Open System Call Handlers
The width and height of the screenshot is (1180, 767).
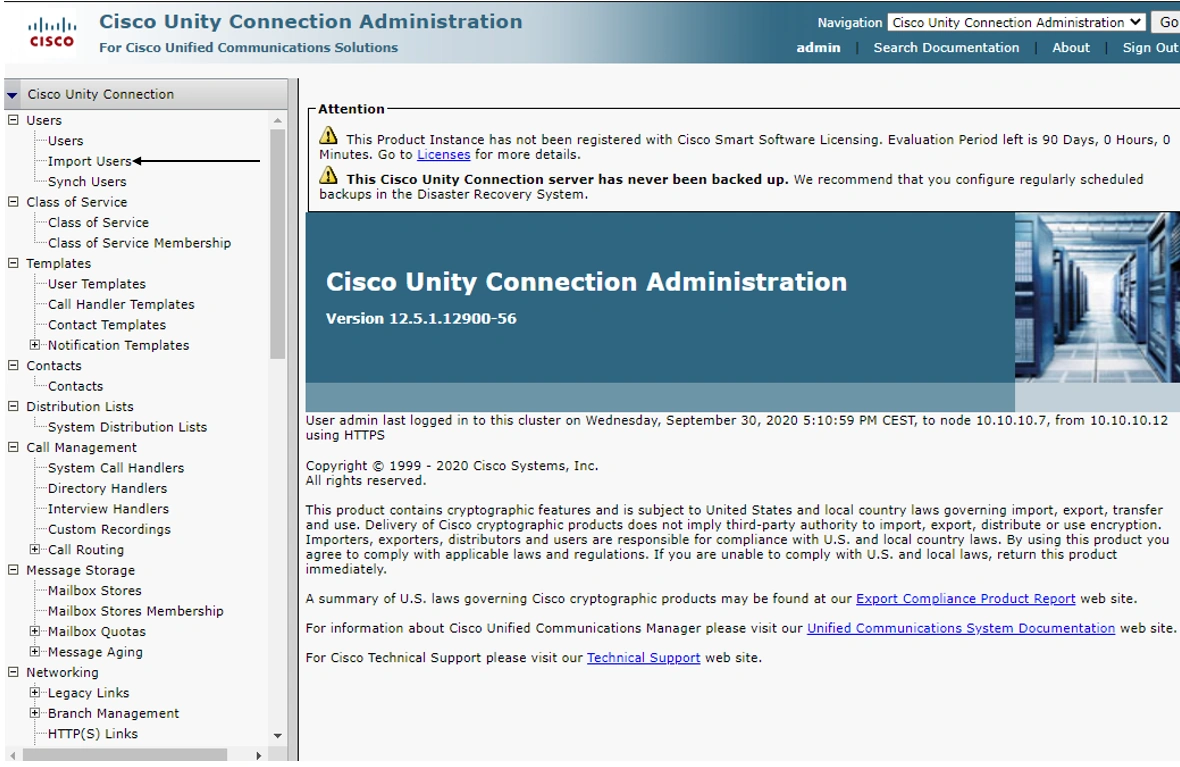[116, 467]
